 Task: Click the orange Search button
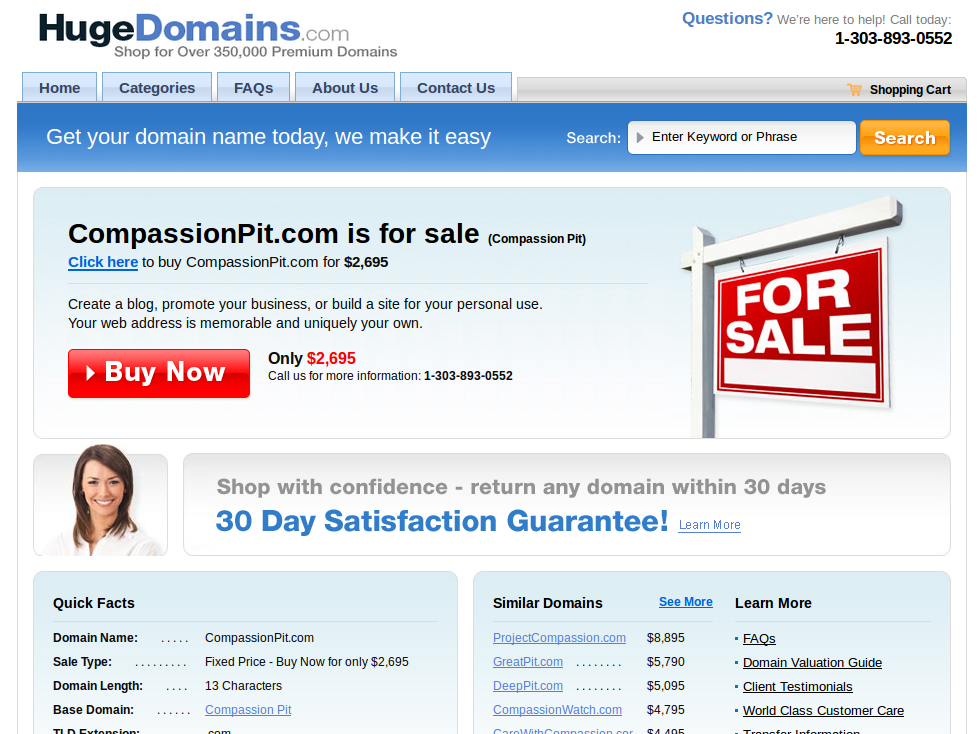tap(905, 138)
